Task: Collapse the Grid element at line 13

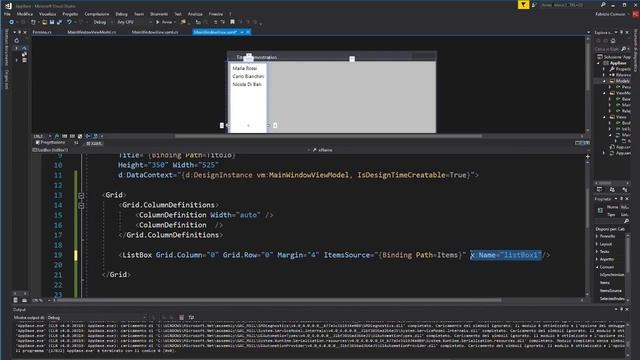Action: (x=81, y=196)
